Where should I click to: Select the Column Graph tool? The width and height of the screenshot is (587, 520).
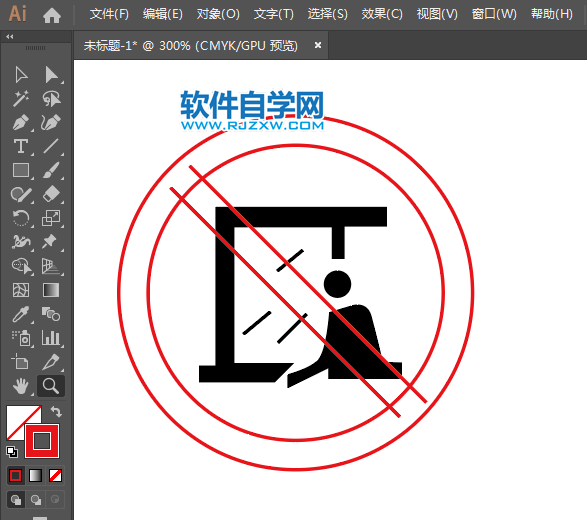point(51,338)
